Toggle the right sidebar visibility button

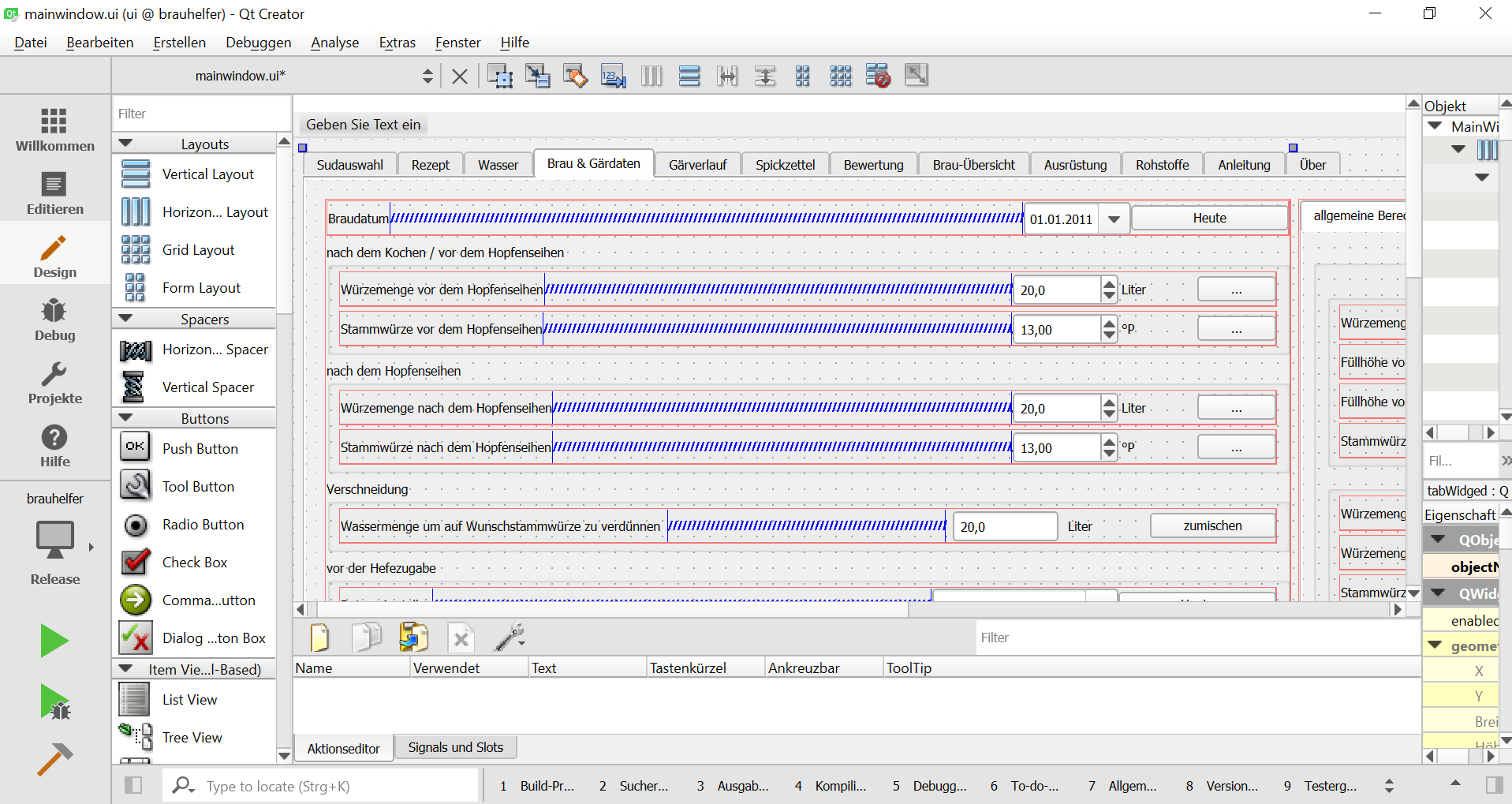tap(1494, 785)
